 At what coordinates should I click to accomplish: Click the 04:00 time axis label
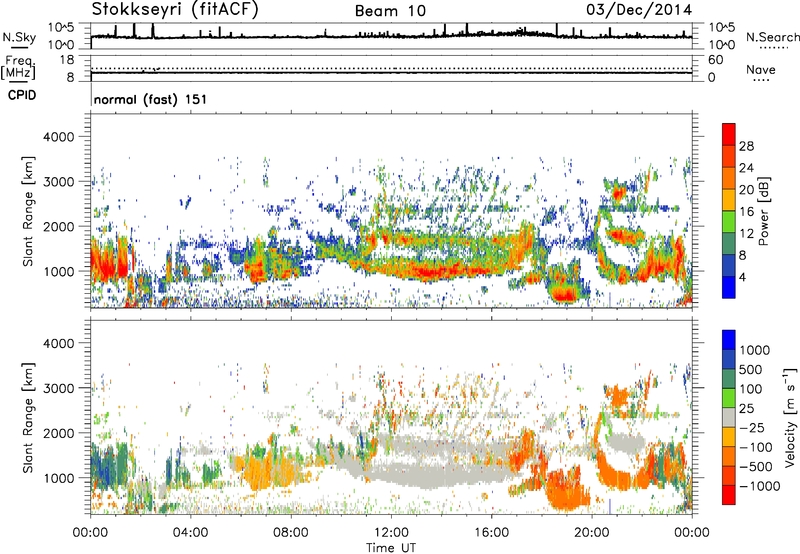[191, 533]
